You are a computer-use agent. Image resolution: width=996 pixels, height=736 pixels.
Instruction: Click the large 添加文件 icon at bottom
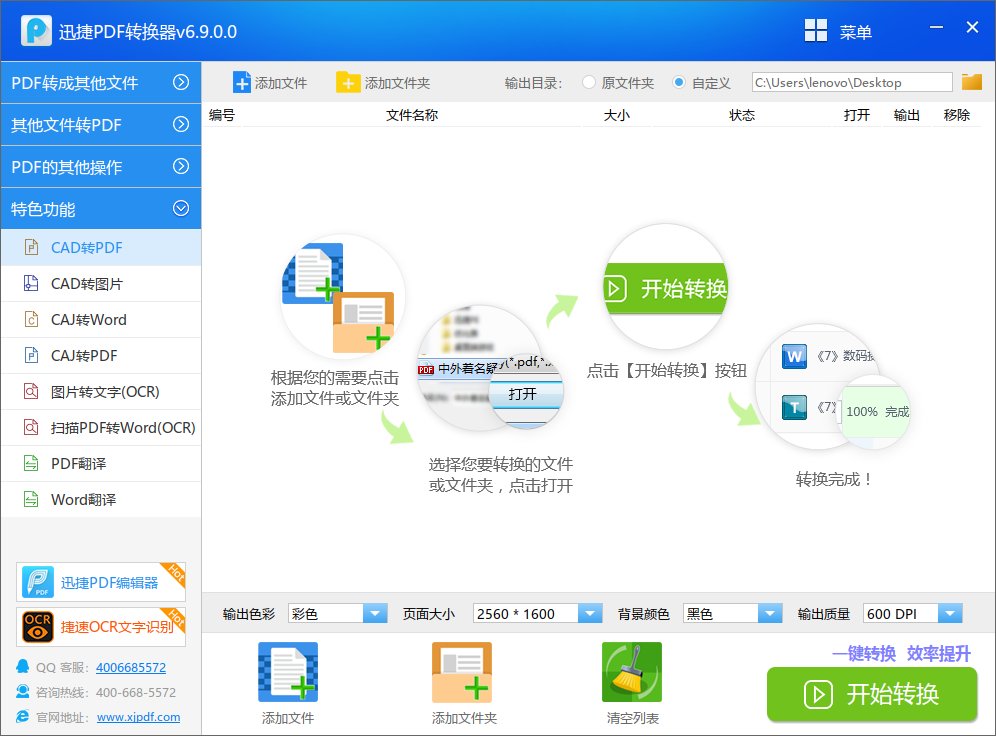coord(288,672)
